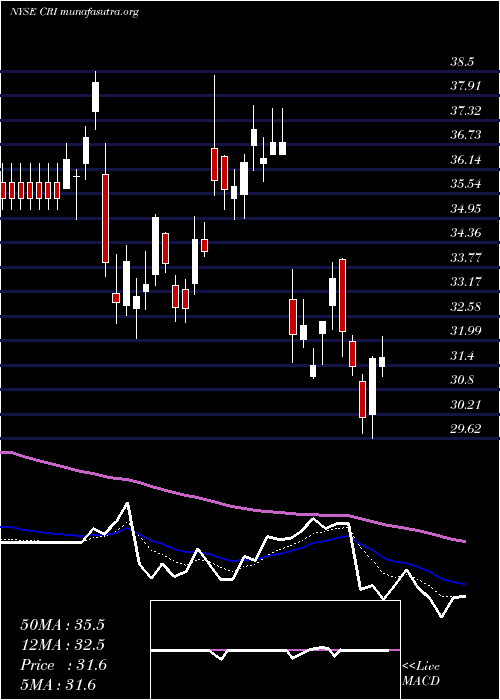Click the long red candle falling to 33.77
This screenshot has width=500, height=700.
(x=105, y=218)
